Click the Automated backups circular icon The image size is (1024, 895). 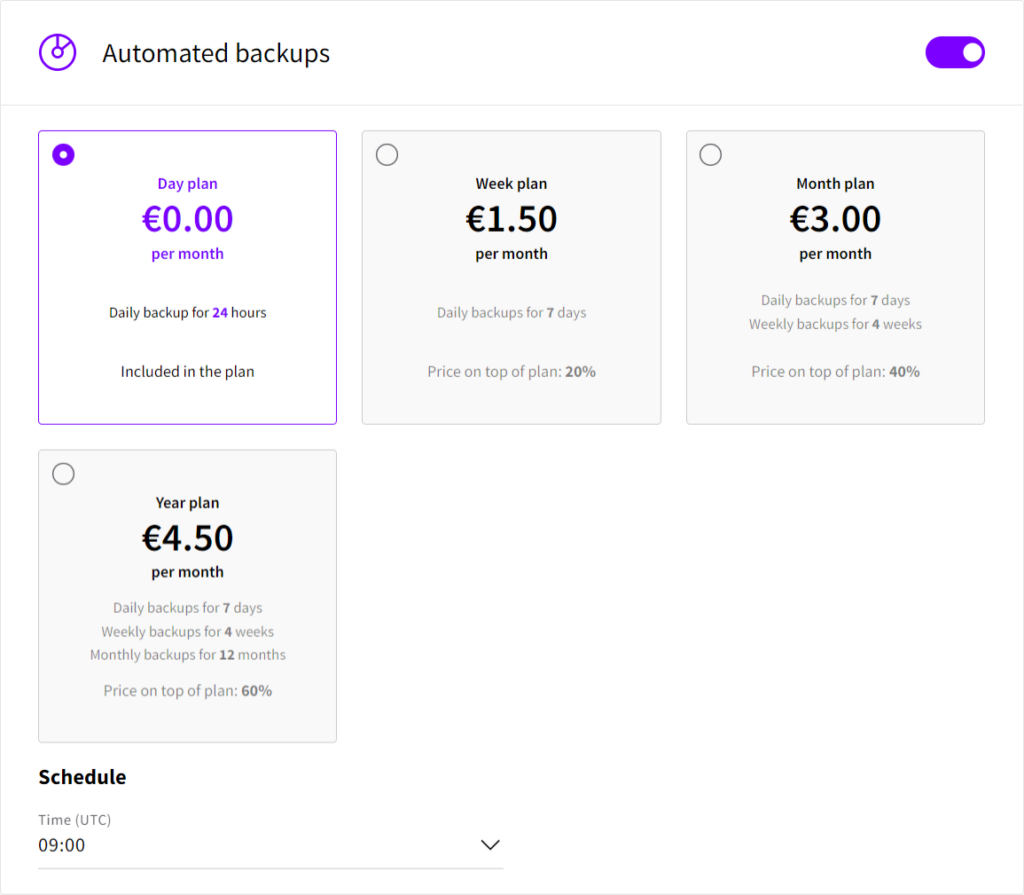point(57,53)
